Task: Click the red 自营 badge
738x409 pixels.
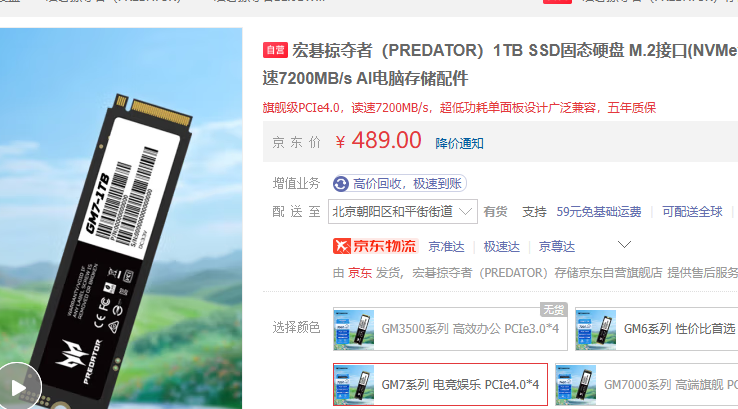Action: pos(275,50)
